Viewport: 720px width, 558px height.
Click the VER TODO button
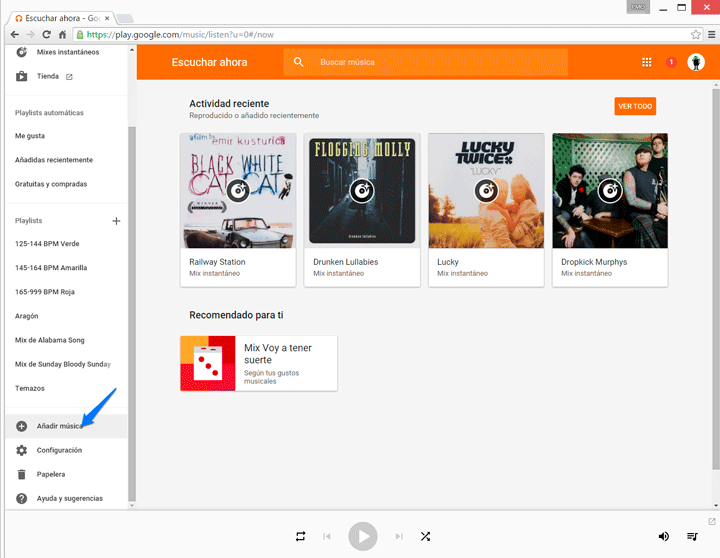pyautogui.click(x=635, y=106)
